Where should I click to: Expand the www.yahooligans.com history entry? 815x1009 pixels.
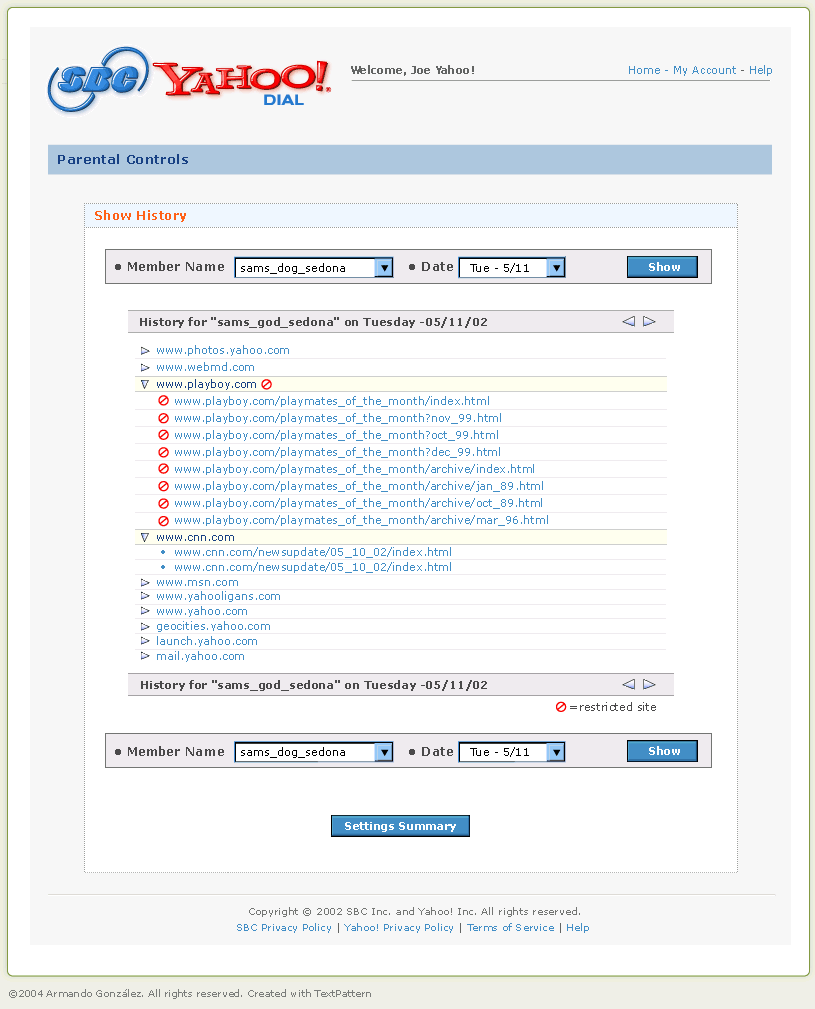tap(145, 596)
